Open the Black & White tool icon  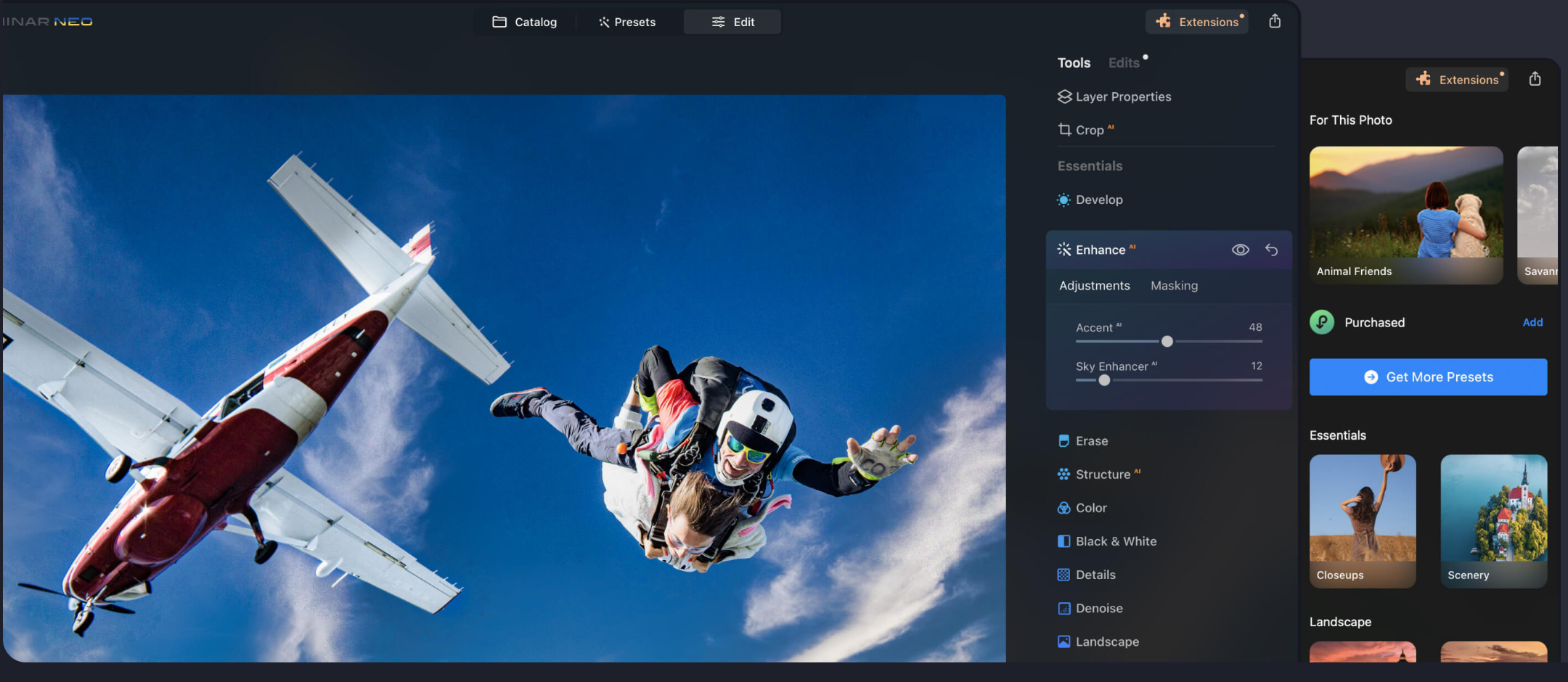[x=1063, y=541]
